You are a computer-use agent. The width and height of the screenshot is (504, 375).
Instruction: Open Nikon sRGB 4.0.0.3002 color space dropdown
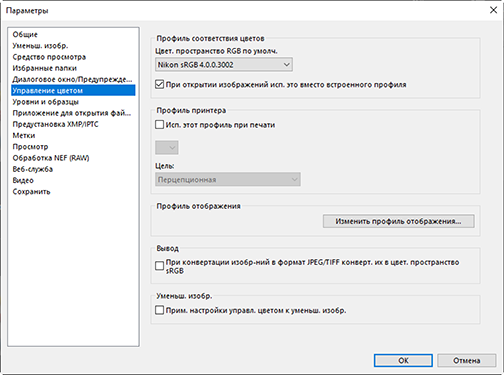tap(224, 65)
